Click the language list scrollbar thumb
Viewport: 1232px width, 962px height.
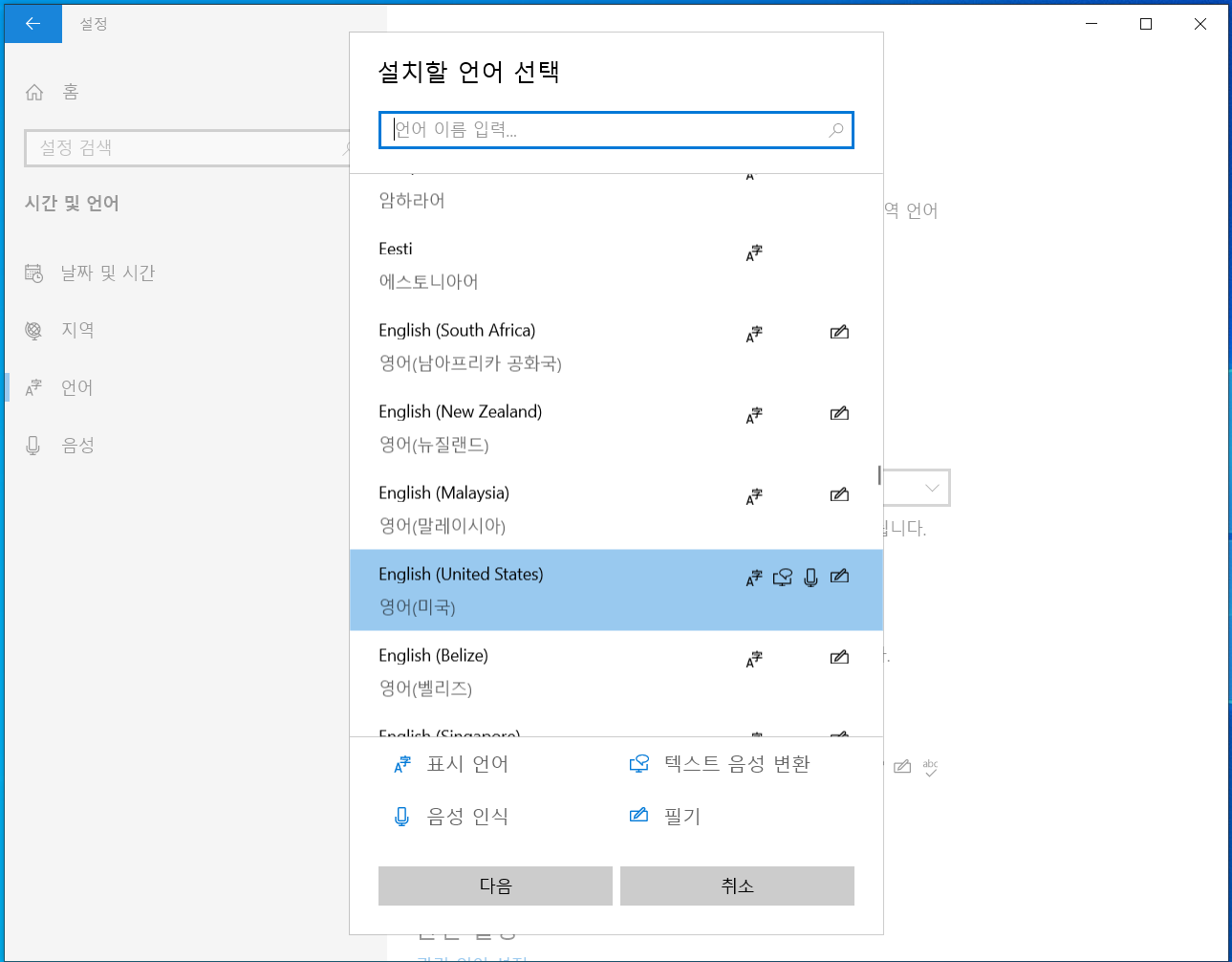[x=879, y=474]
